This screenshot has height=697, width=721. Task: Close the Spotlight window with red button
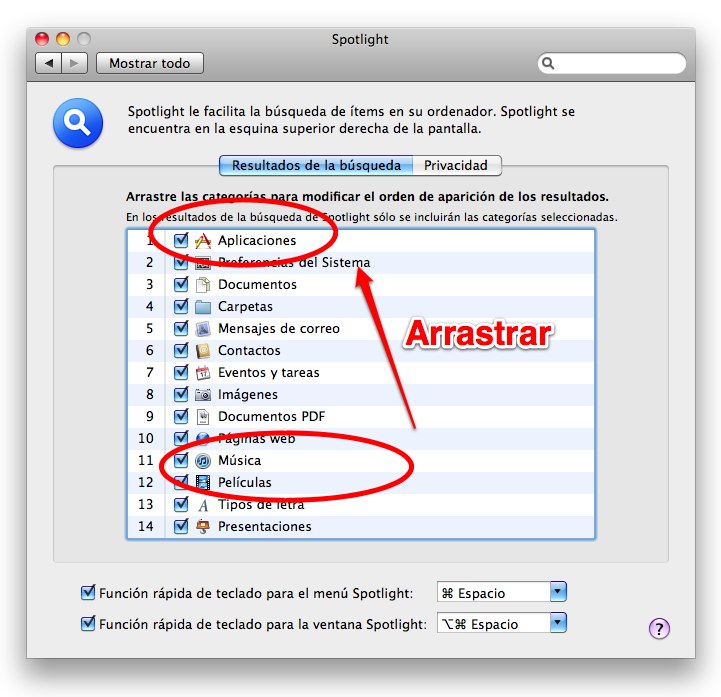click(42, 39)
